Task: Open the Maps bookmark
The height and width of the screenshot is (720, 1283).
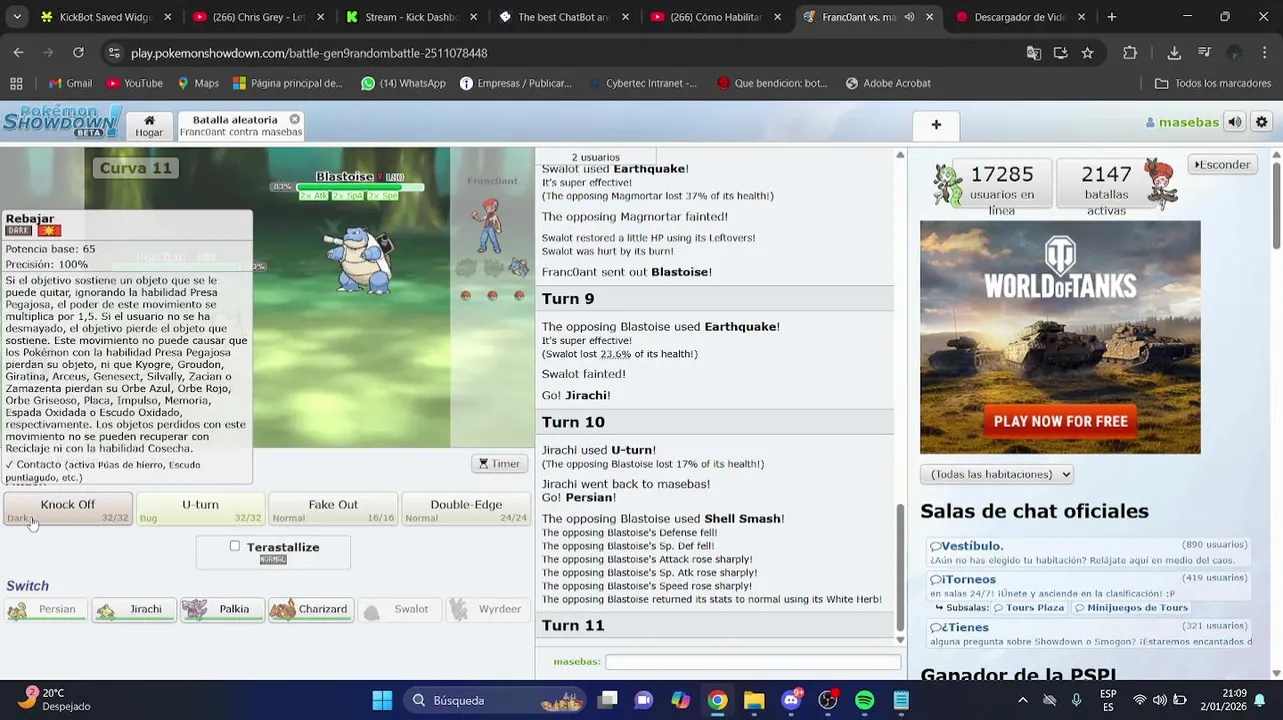Action: click(198, 83)
